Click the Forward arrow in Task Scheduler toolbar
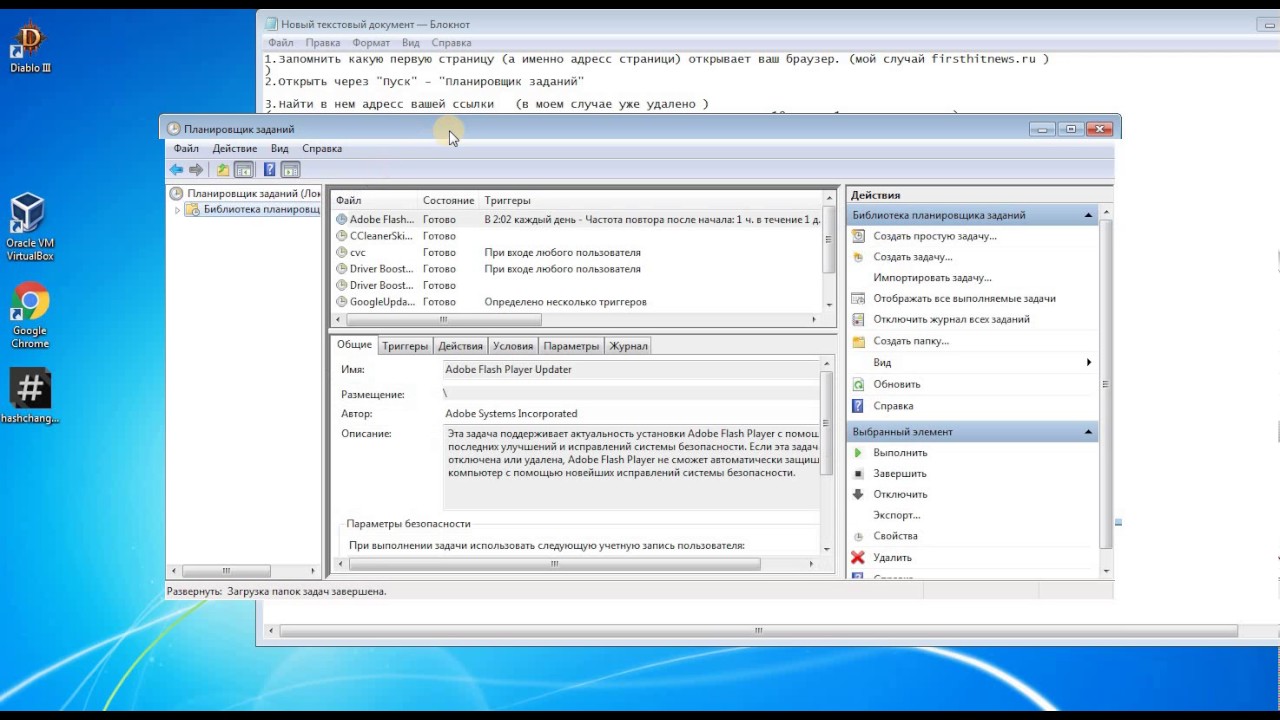 (x=196, y=170)
